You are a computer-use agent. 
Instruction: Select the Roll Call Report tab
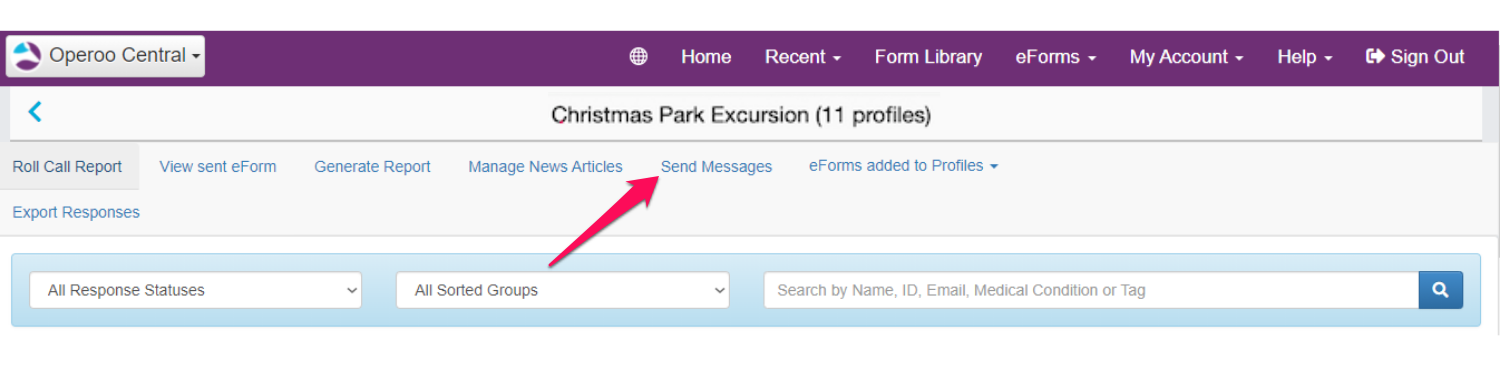pyautogui.click(x=67, y=167)
